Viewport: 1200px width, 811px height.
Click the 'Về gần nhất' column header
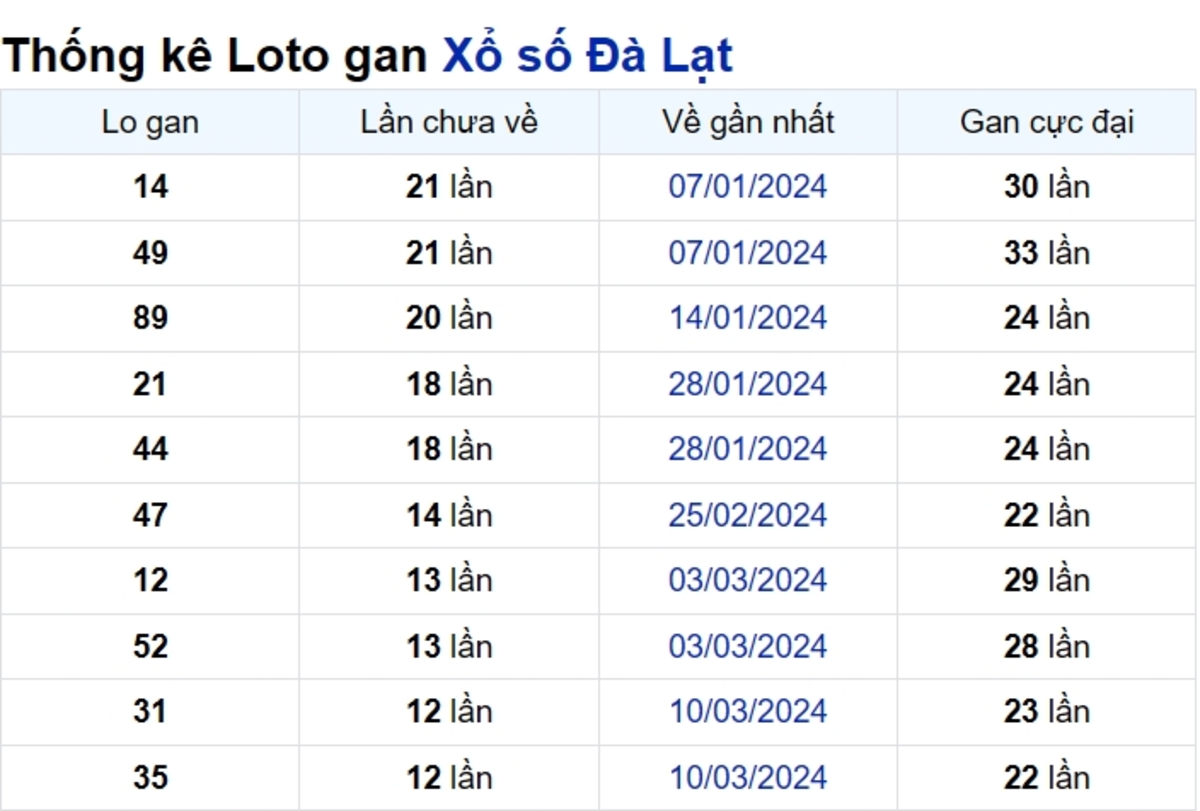747,122
